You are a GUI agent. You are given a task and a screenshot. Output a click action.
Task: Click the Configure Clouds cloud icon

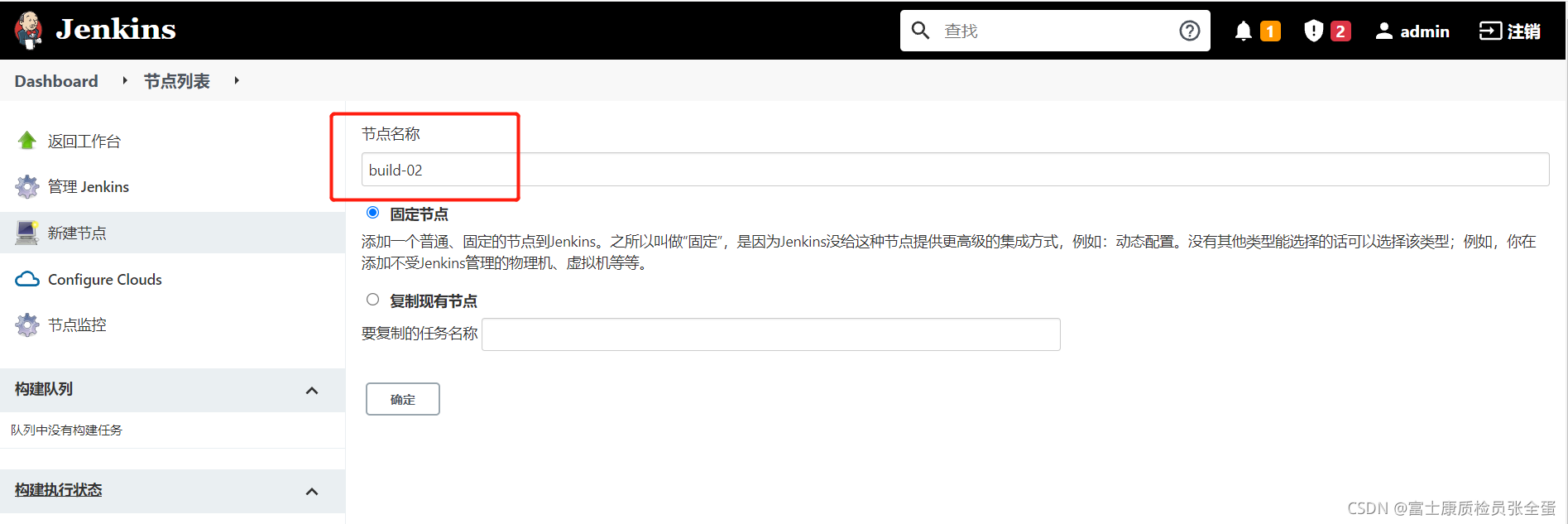tap(27, 280)
